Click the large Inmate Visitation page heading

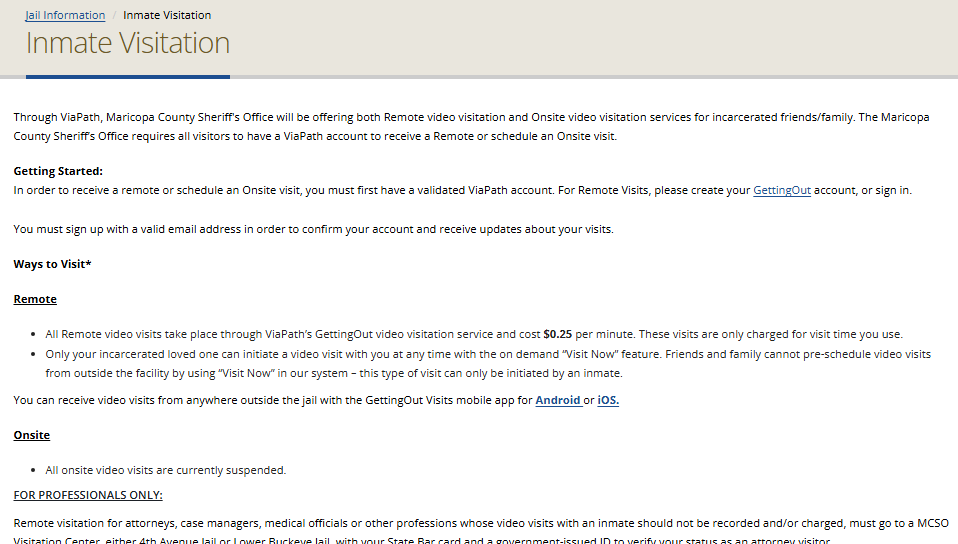[x=128, y=43]
